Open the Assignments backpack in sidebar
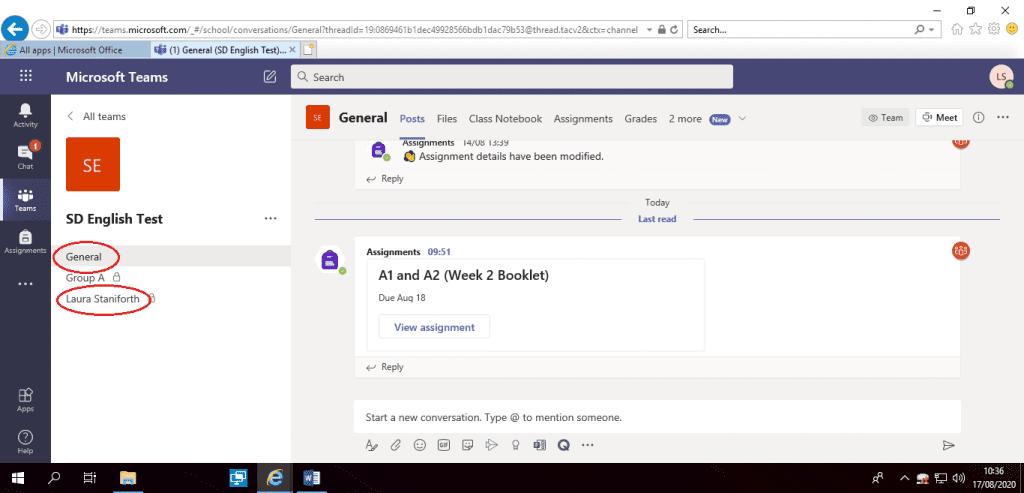The image size is (1024, 493). pos(25,241)
